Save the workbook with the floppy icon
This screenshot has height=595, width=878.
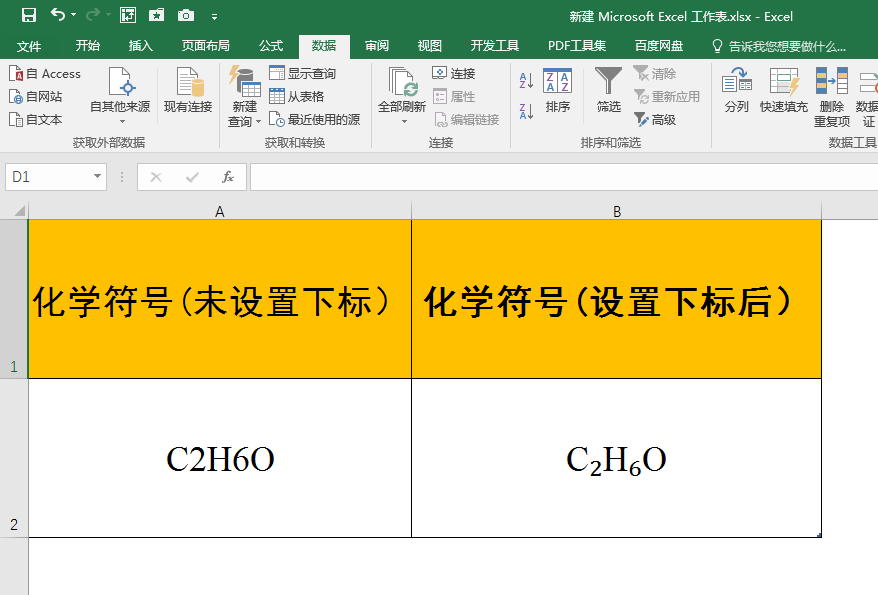[29, 15]
